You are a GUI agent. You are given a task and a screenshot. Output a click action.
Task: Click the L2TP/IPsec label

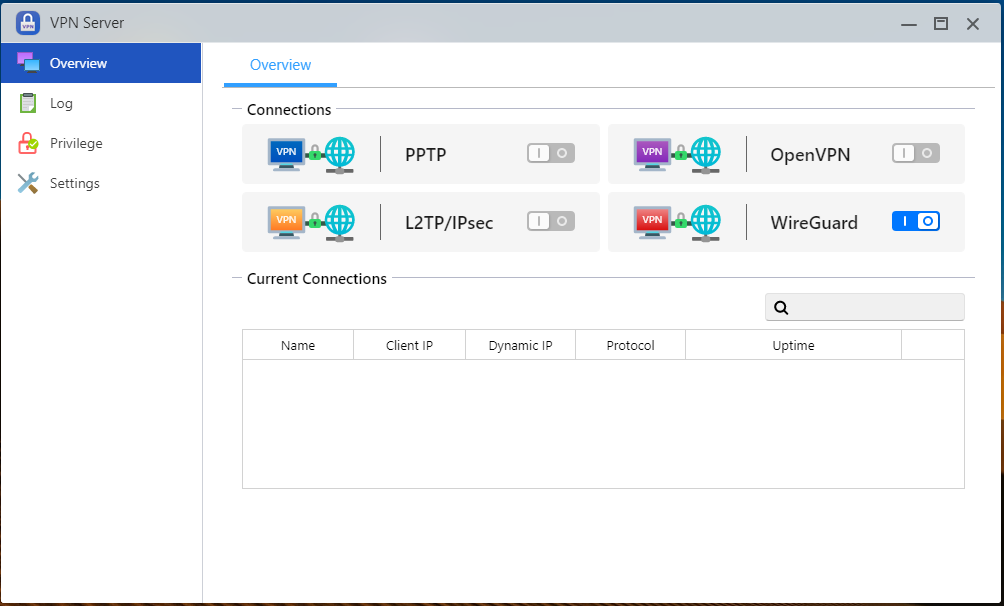449,222
